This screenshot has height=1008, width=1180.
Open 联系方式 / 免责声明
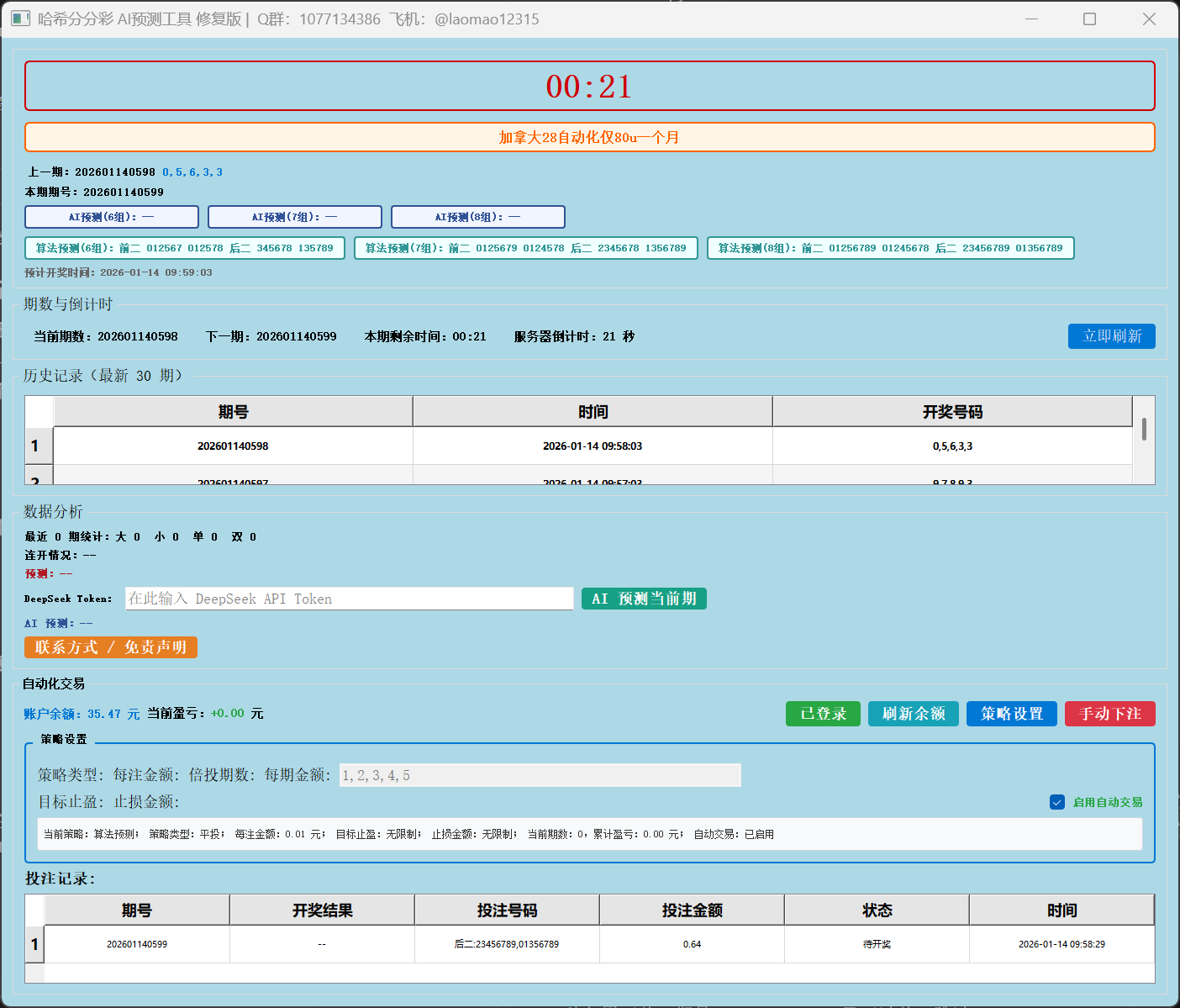[x=110, y=647]
